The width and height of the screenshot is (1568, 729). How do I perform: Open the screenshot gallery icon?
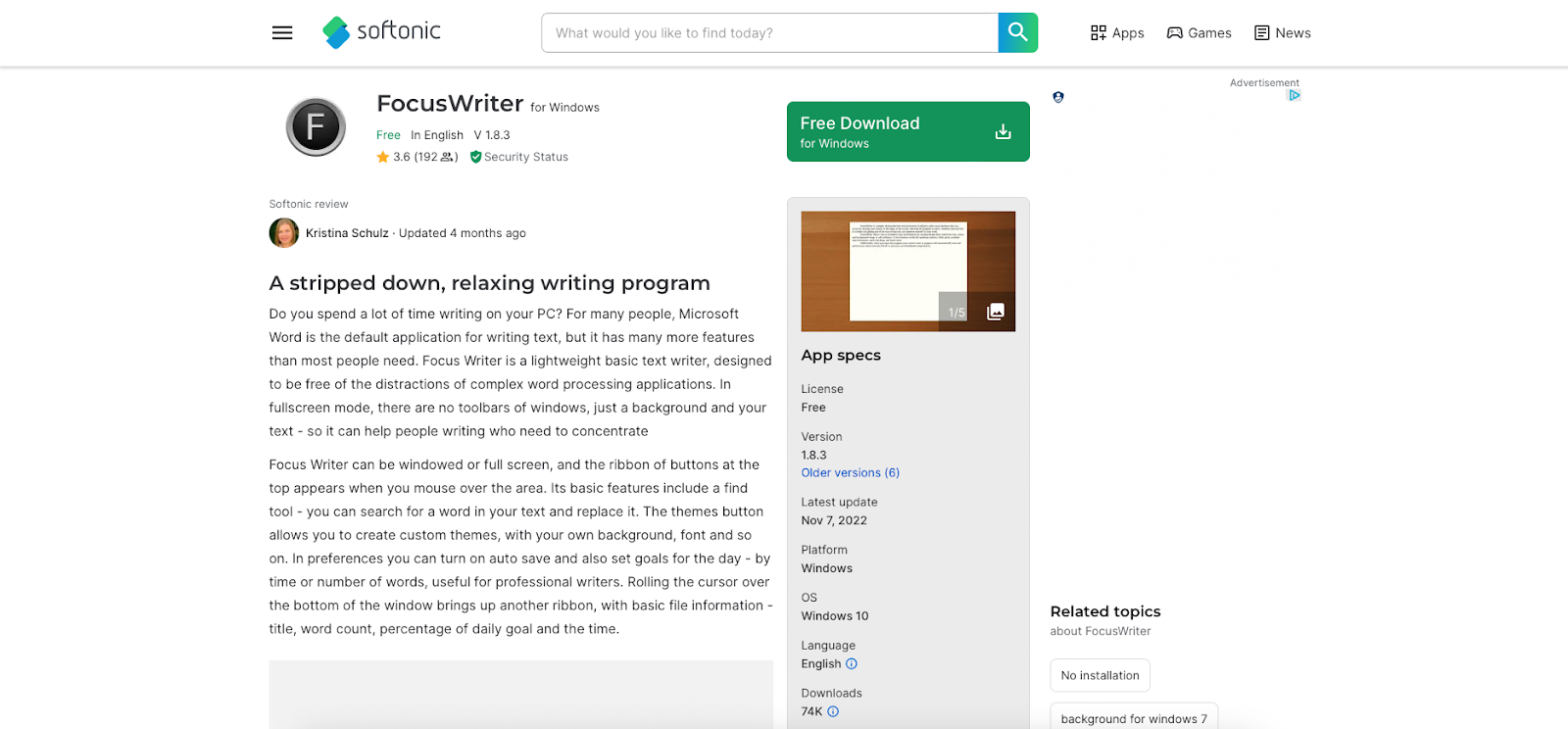point(996,312)
